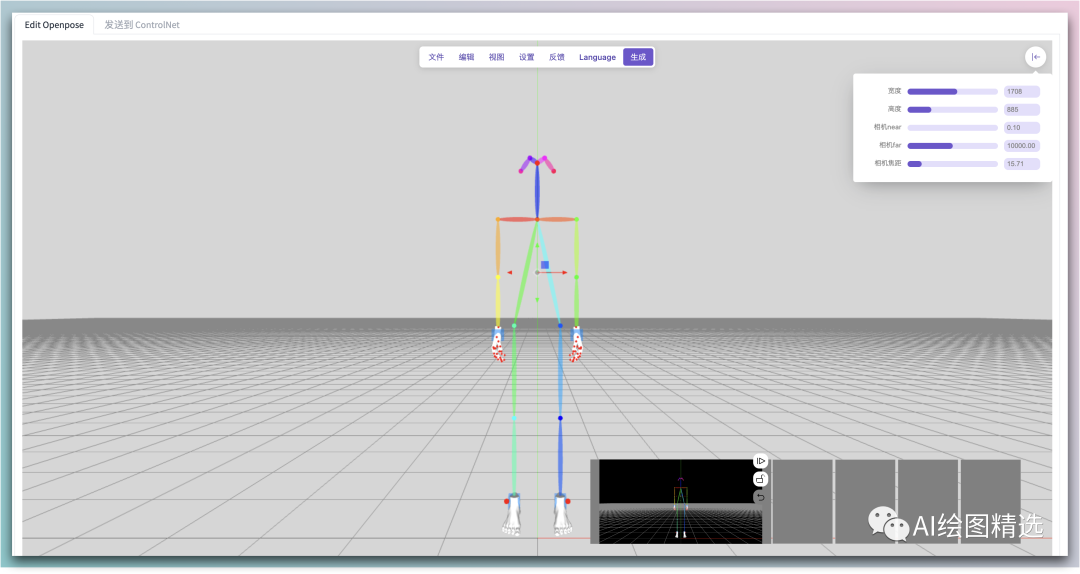Open the Language menu
The image size is (1080, 574).
[x=597, y=57]
